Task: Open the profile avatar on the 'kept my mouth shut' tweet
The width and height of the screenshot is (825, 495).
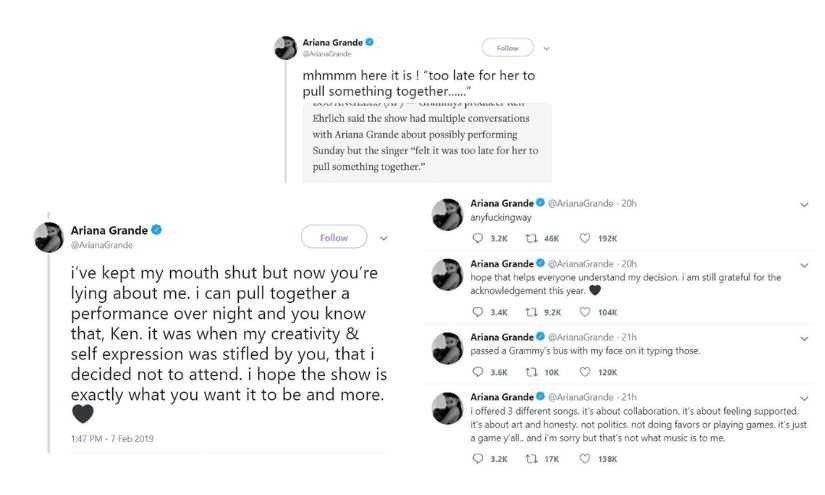Action: (50, 236)
